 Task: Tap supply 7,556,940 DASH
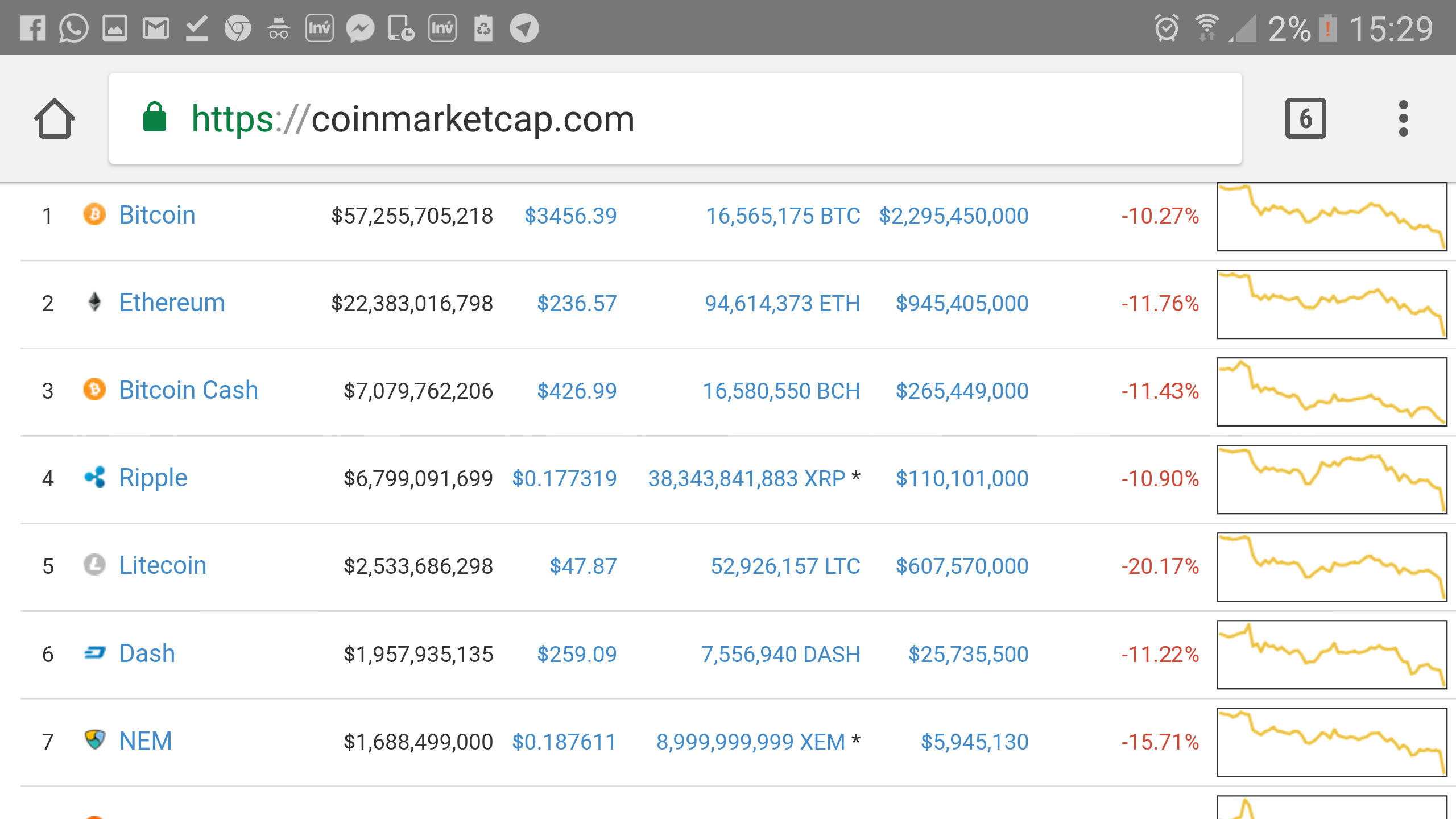pos(780,654)
